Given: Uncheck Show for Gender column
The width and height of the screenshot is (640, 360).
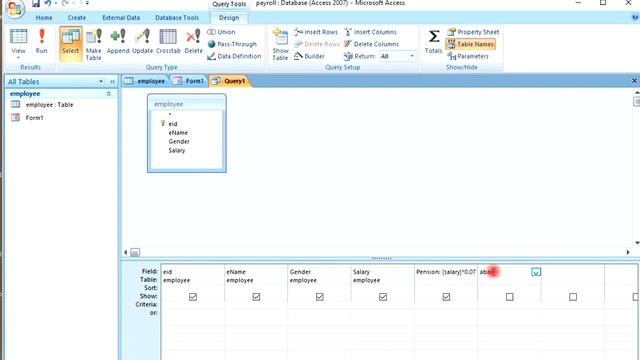Looking at the screenshot, I should point(320,297).
